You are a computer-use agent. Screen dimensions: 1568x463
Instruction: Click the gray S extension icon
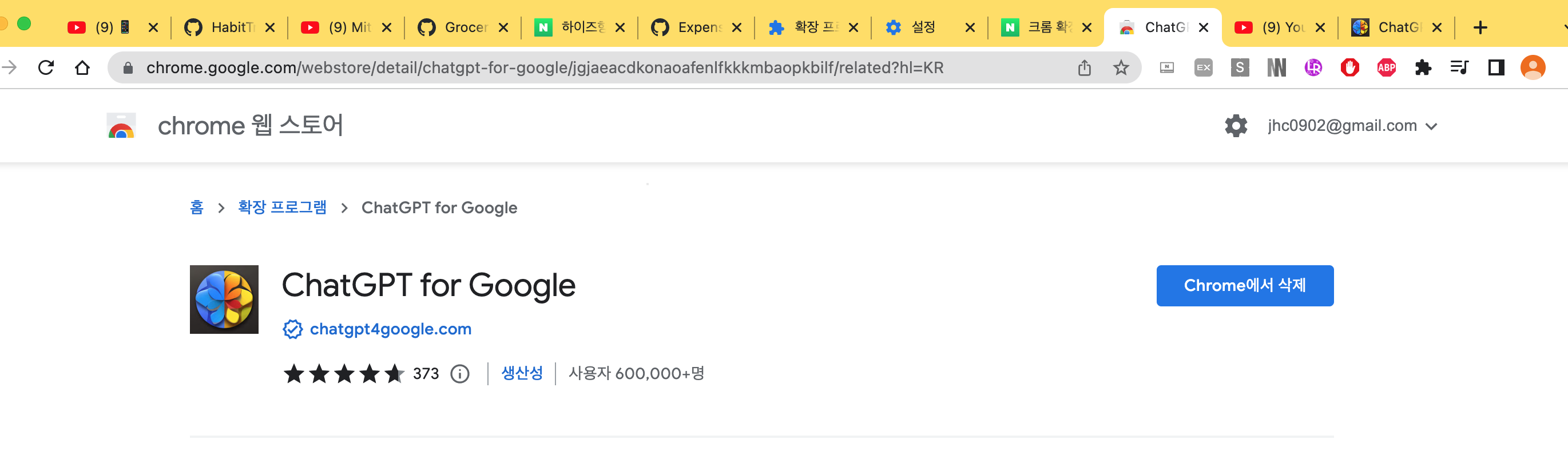(x=1240, y=67)
